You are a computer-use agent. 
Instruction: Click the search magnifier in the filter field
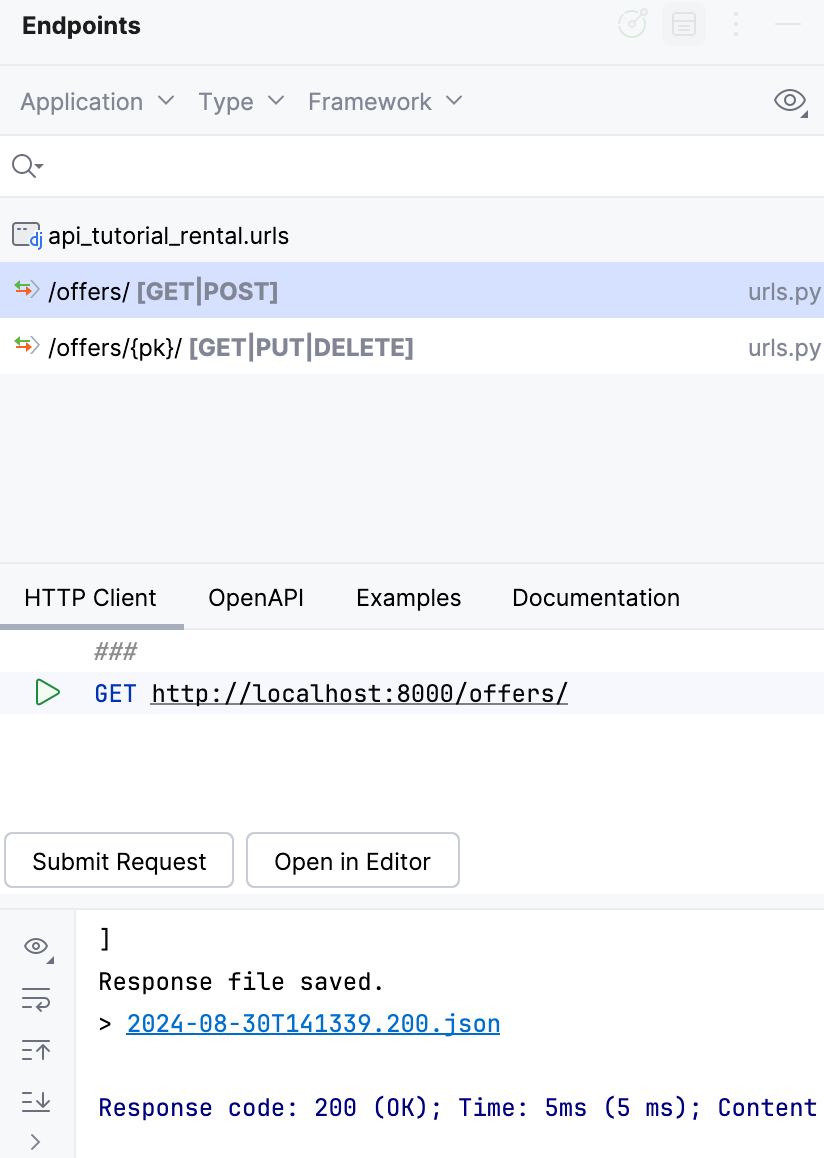pos(21,166)
